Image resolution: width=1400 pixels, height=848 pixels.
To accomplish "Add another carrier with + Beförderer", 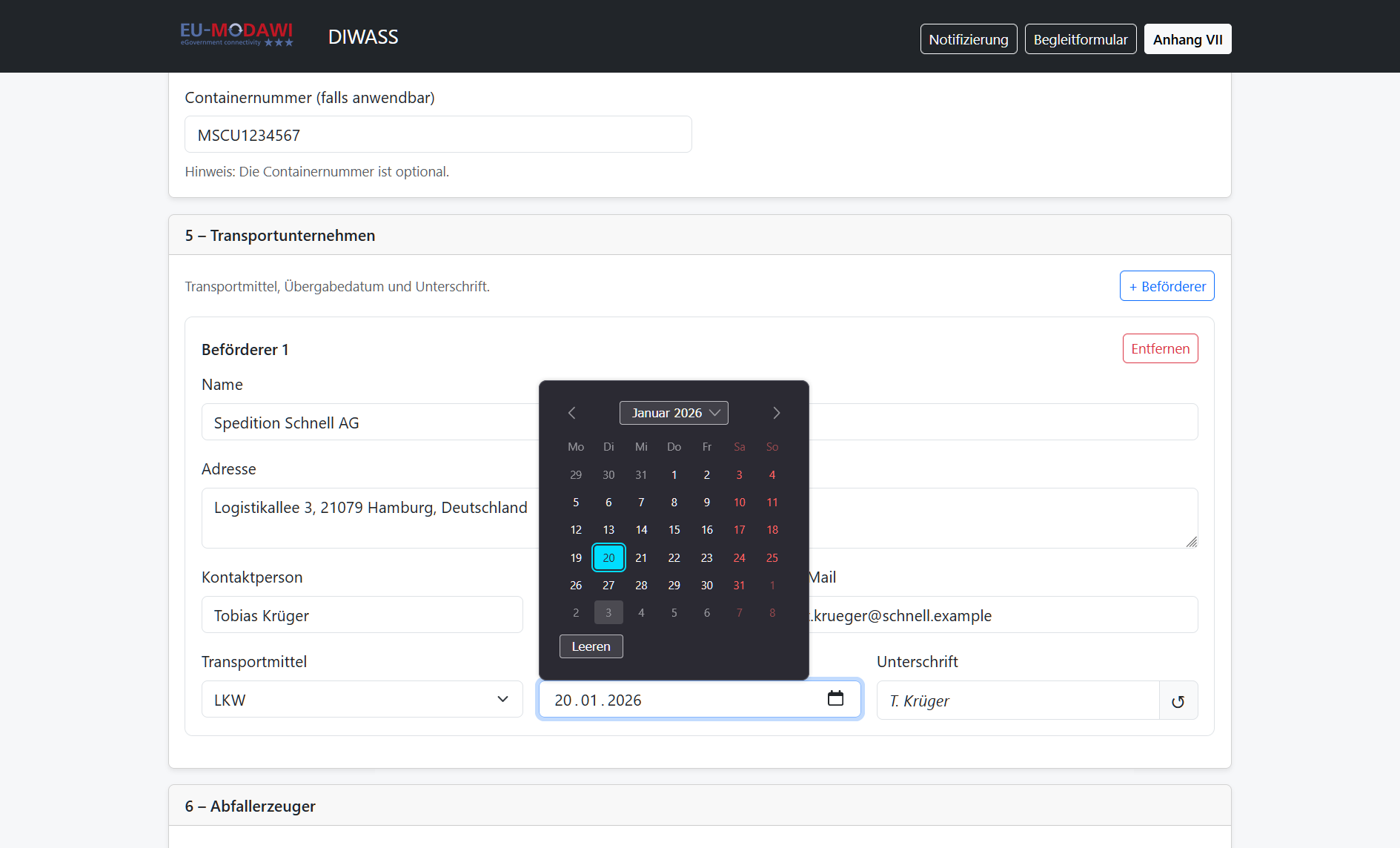I will tap(1167, 286).
